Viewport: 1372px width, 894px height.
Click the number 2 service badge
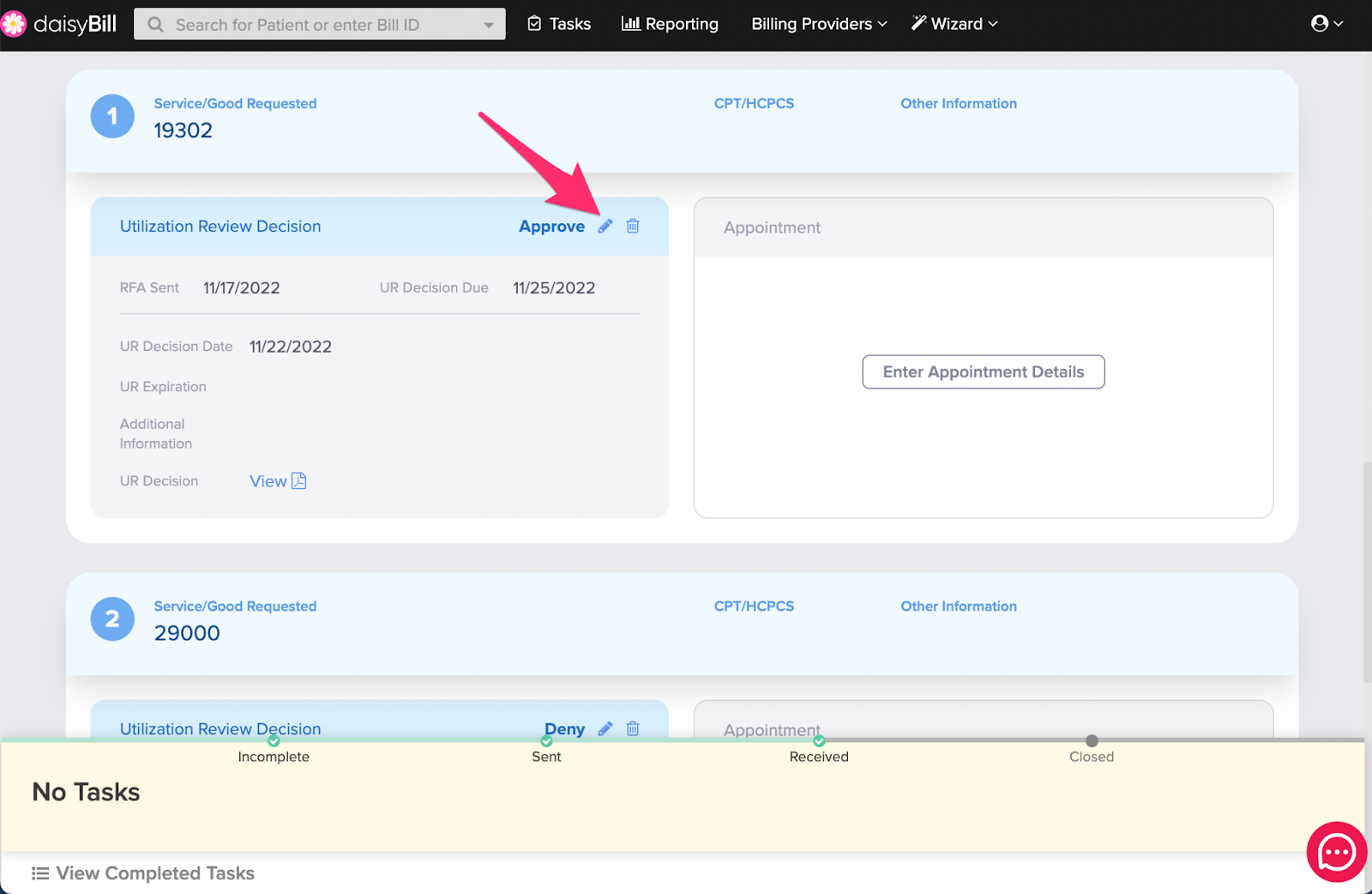point(112,619)
